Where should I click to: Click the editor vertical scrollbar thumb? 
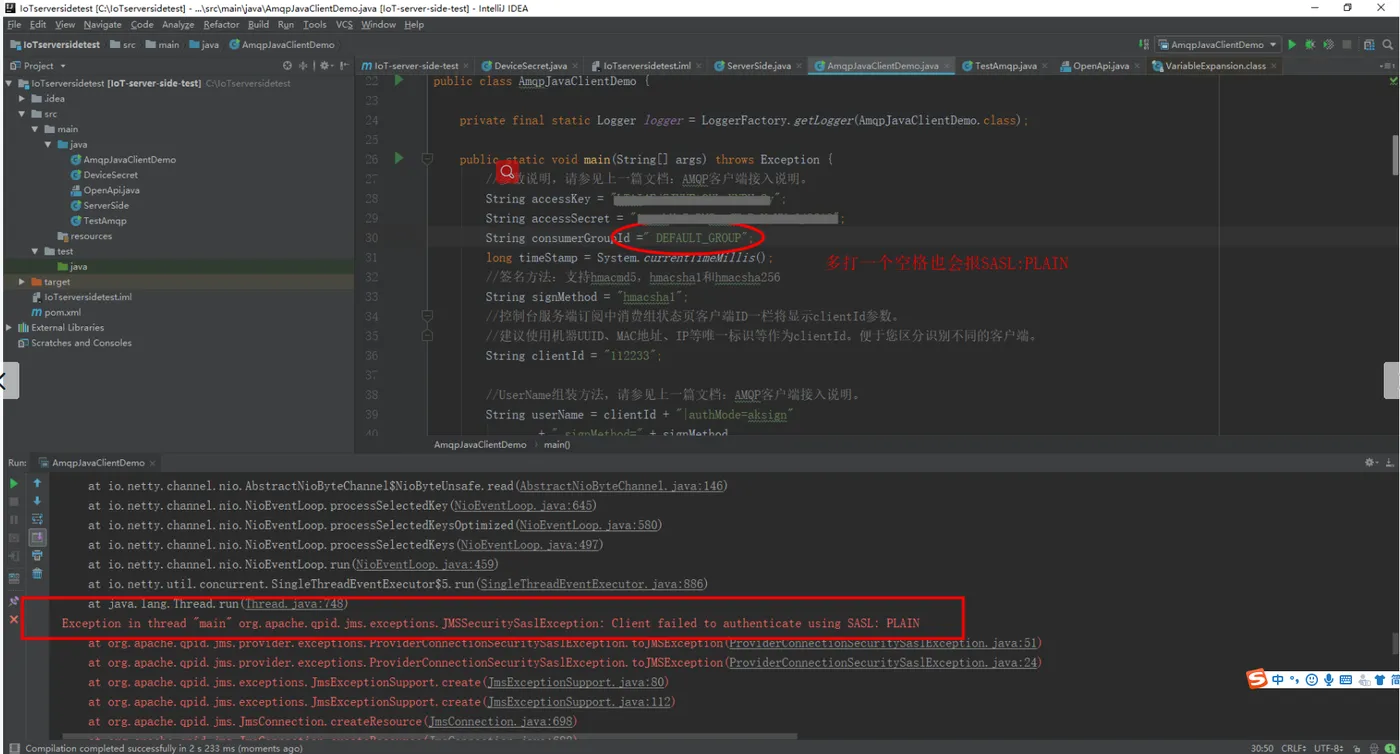[1395, 155]
